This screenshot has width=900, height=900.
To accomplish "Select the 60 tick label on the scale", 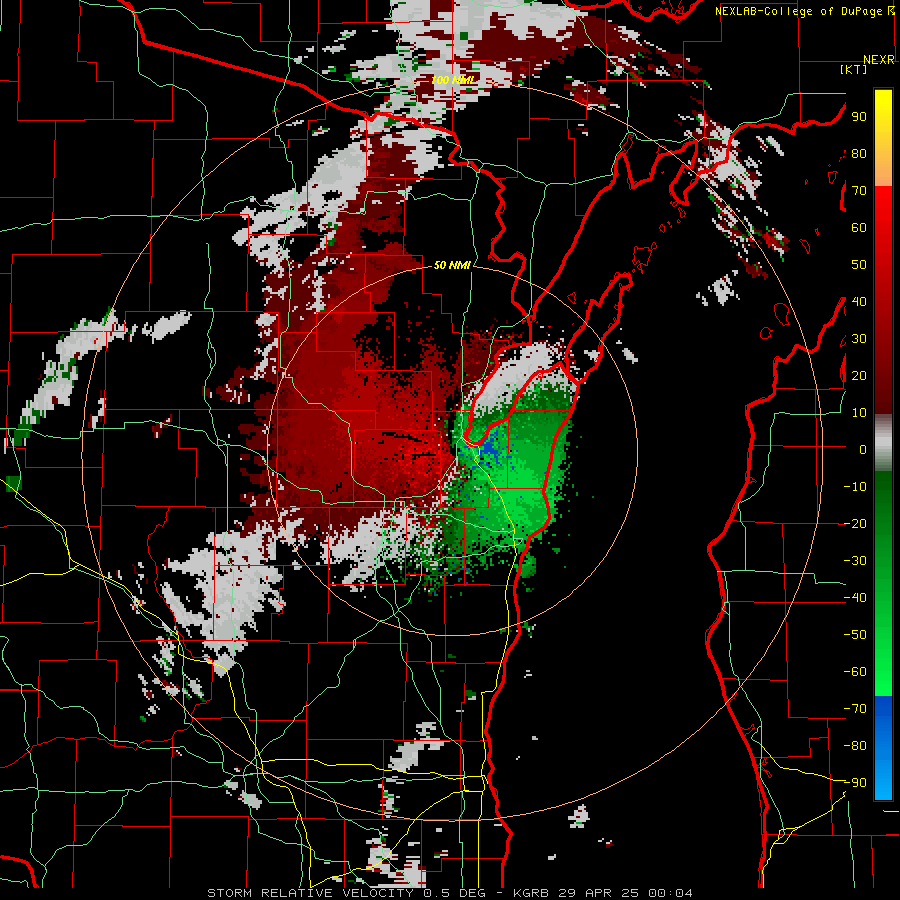I will coord(859,227).
